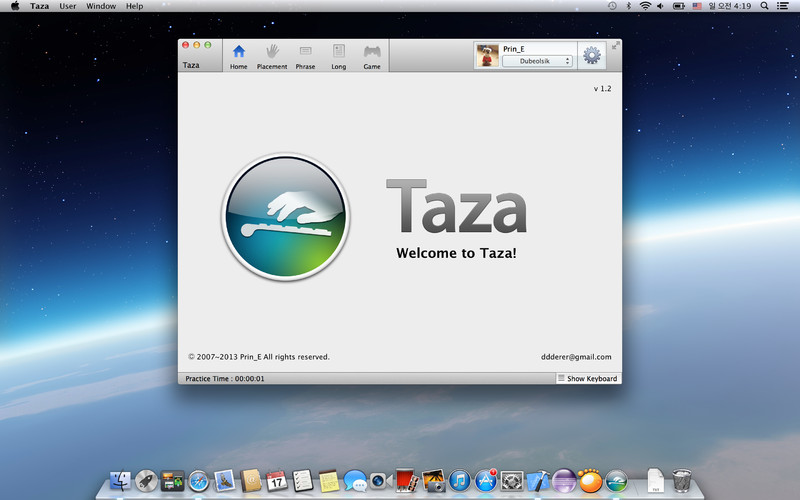Open the Home section in the toolbar
This screenshot has width=800, height=500.
tap(239, 56)
